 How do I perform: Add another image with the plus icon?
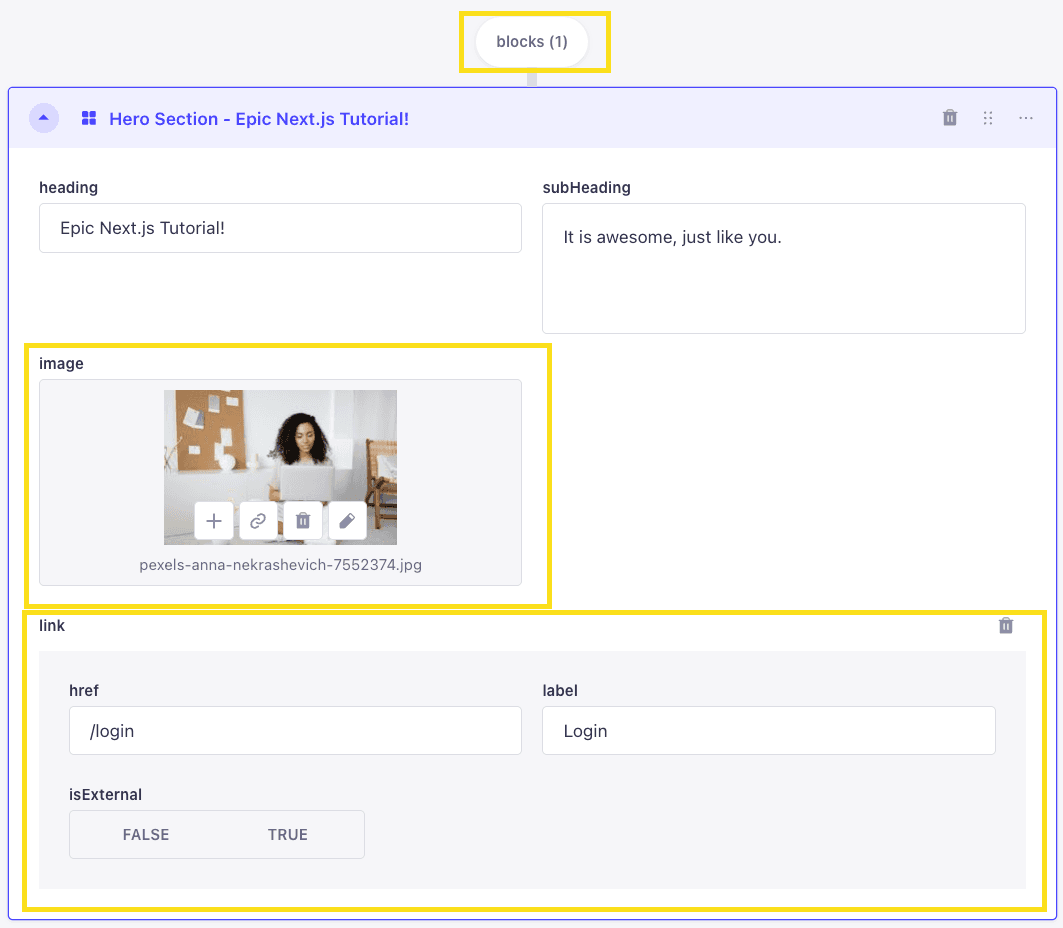pos(214,521)
